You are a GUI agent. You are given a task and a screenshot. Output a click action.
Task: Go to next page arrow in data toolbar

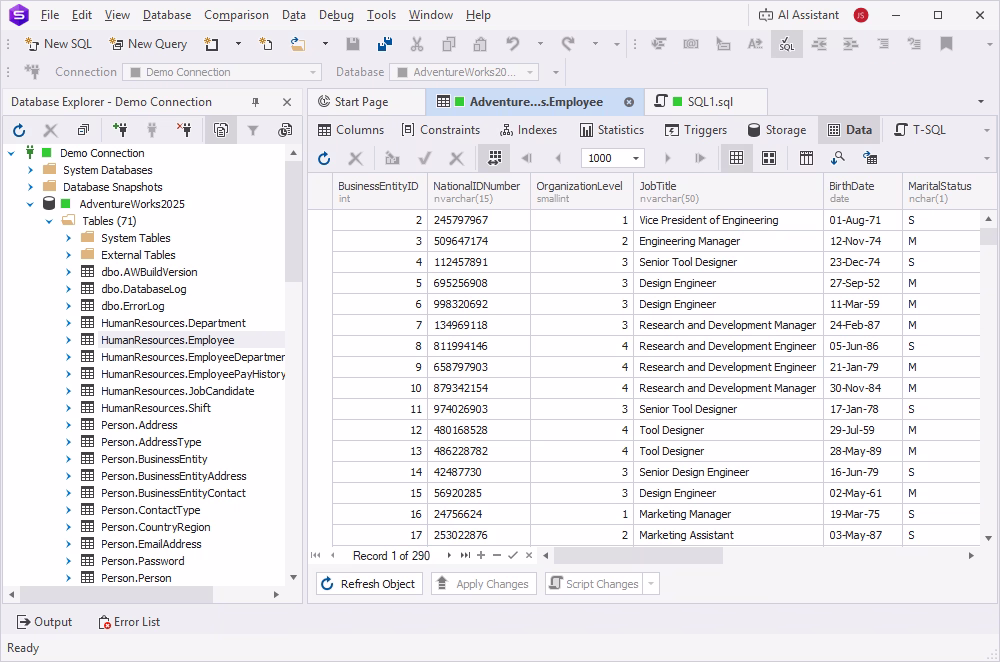point(668,158)
